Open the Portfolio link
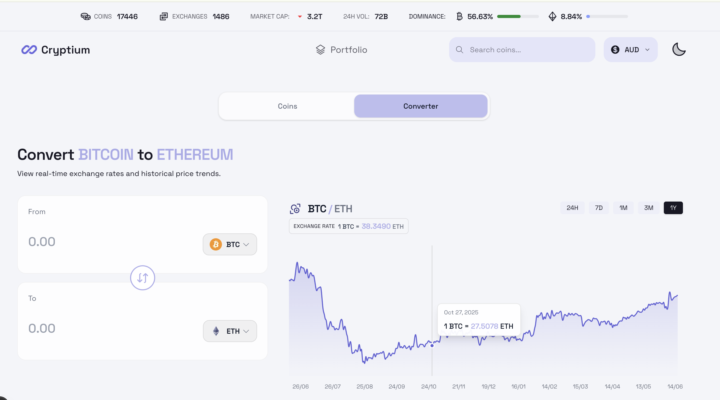720x400 pixels. click(x=342, y=50)
